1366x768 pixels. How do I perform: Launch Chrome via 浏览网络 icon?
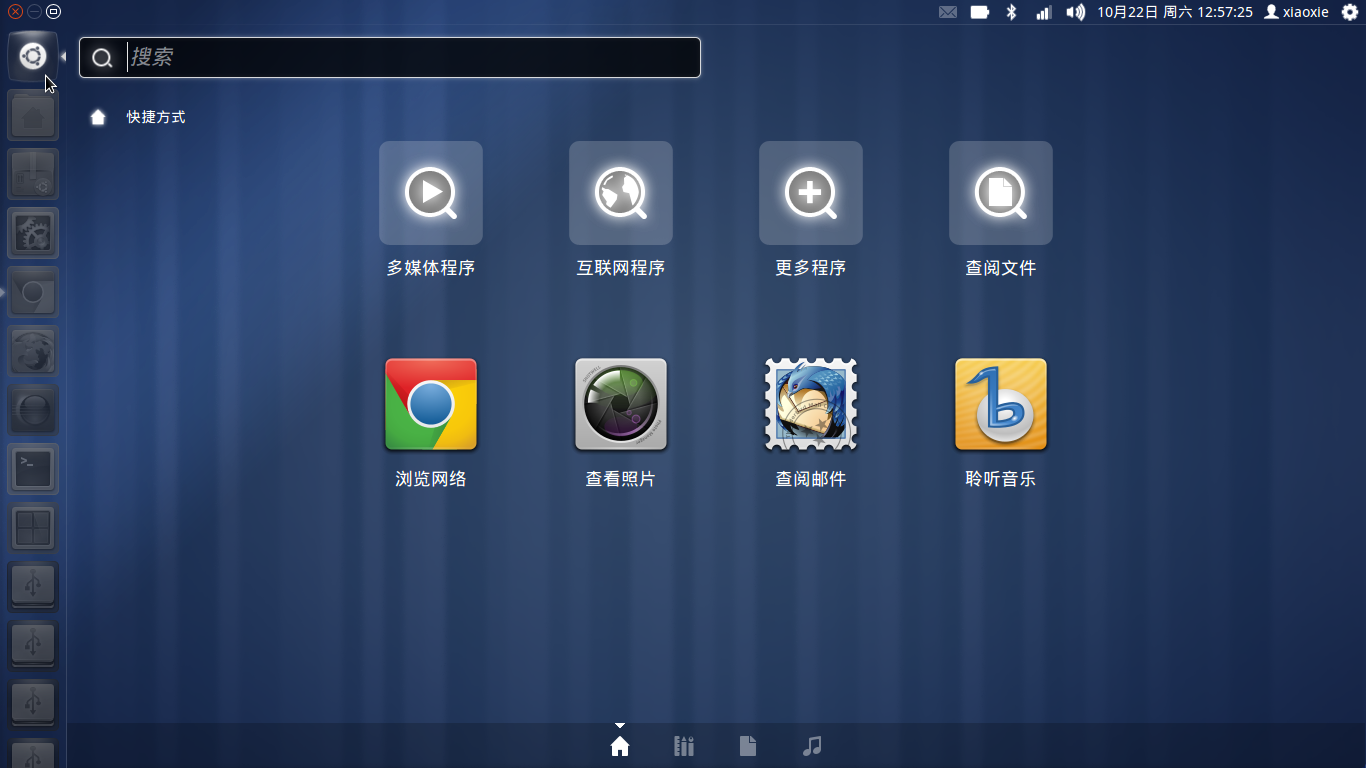coord(431,405)
